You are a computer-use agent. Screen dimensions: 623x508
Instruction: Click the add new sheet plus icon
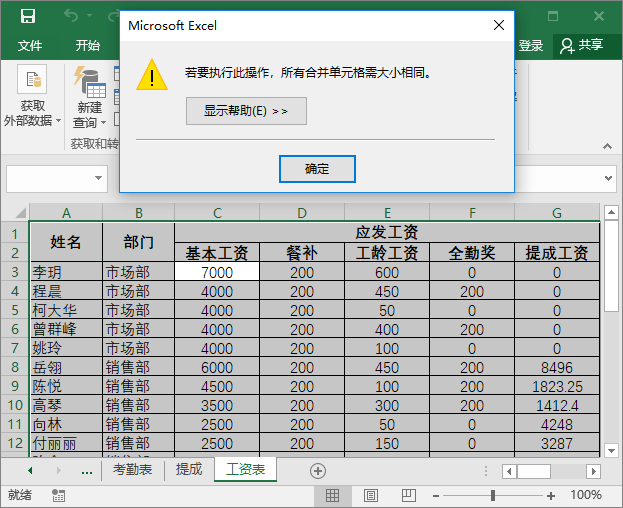tap(318, 471)
